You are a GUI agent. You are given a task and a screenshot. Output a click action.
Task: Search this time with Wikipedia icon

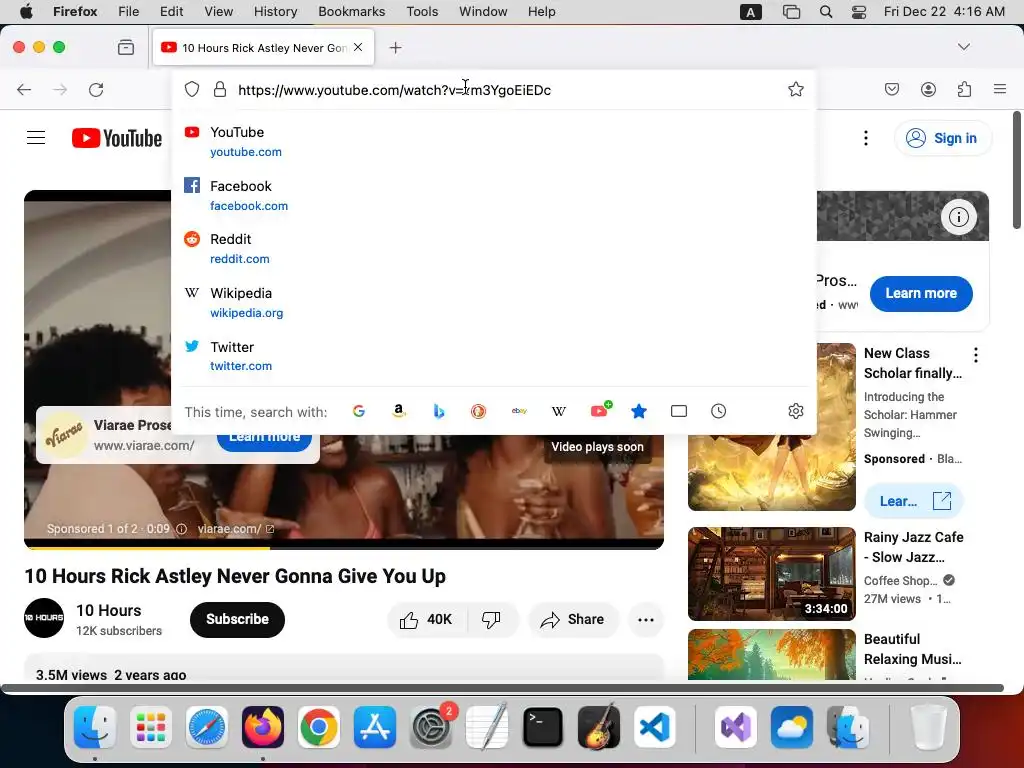pyautogui.click(x=559, y=411)
